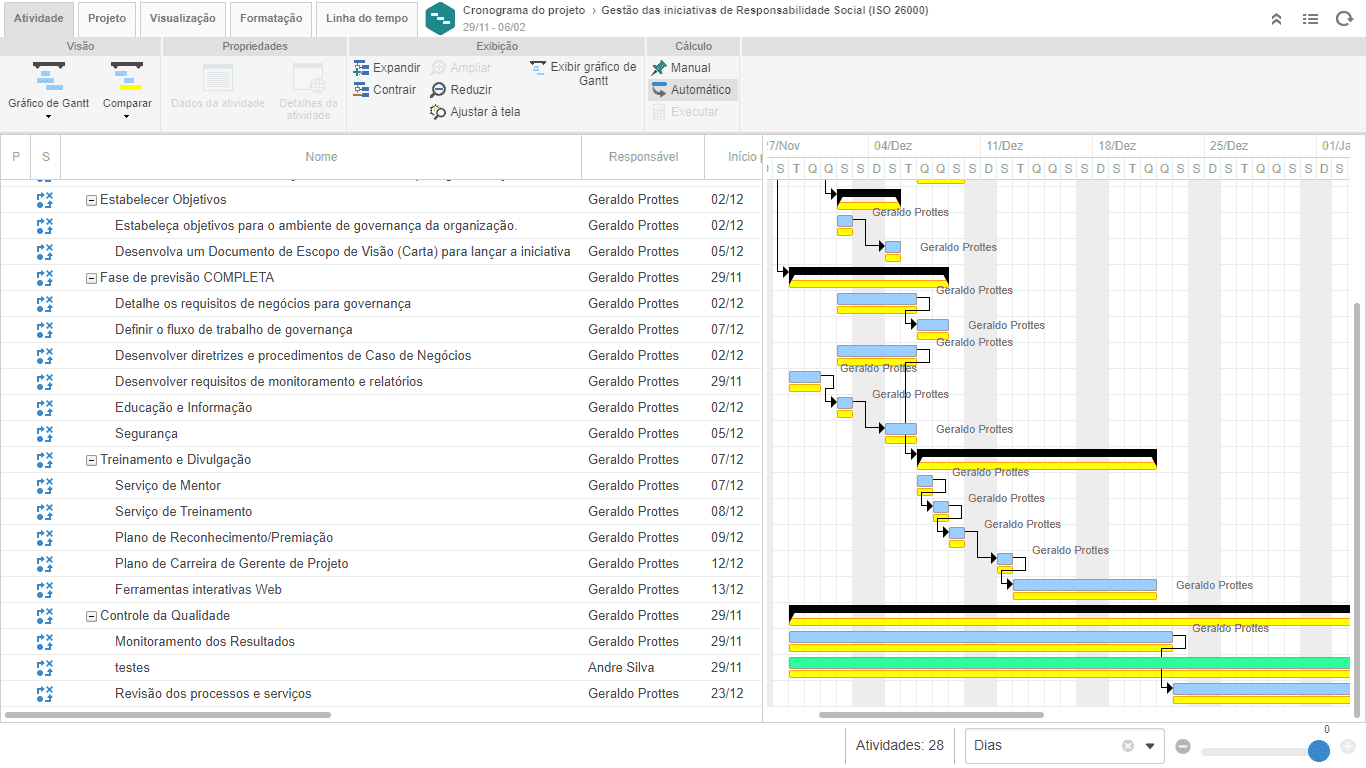The width and height of the screenshot is (1366, 768).
Task: Collapse the Treinamento e Divulgação group
Action: tap(92, 460)
